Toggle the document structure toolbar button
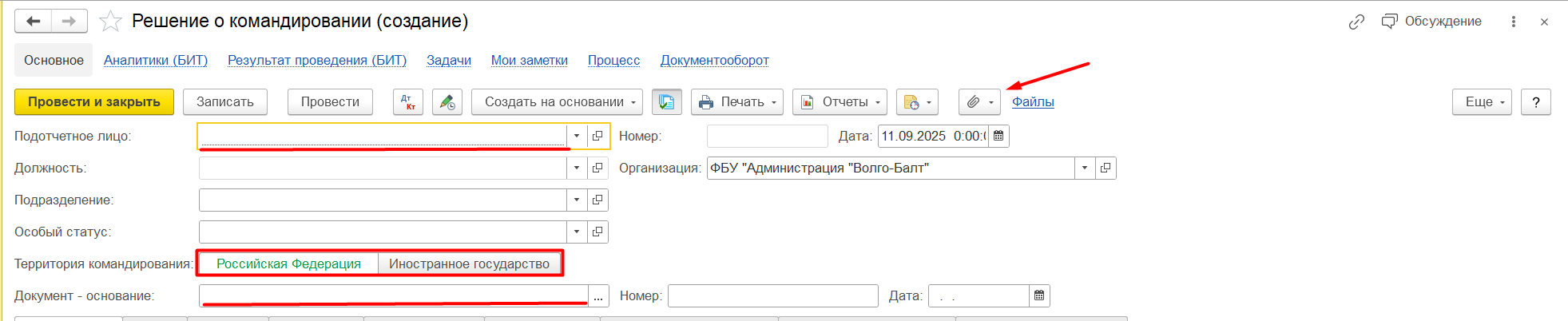 point(667,102)
